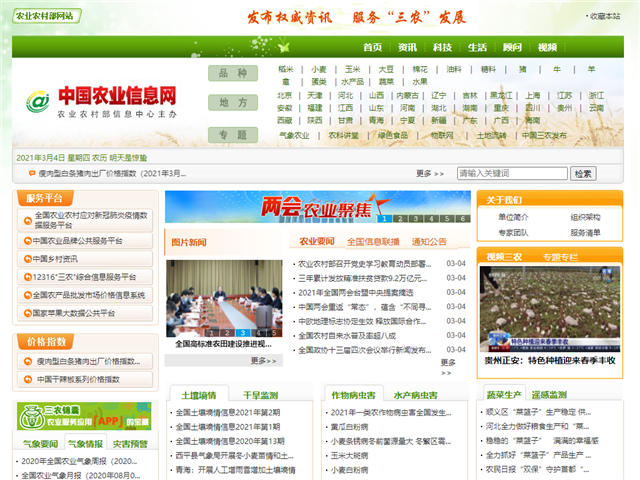
Task: Open 全国土壤墒情信息2021年第2期
Action: tap(228, 413)
